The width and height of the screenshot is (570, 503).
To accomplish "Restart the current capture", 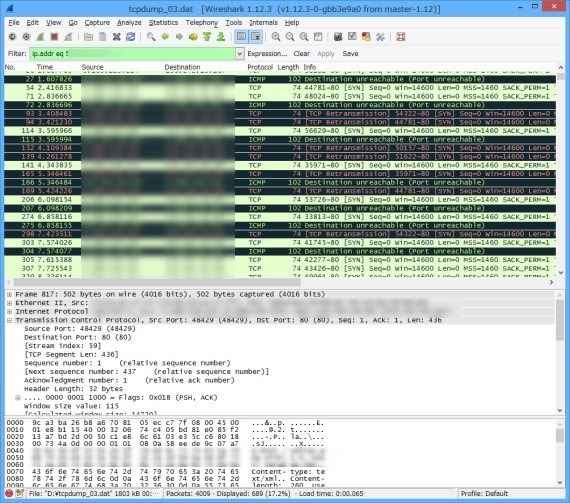I will pos(68,37).
